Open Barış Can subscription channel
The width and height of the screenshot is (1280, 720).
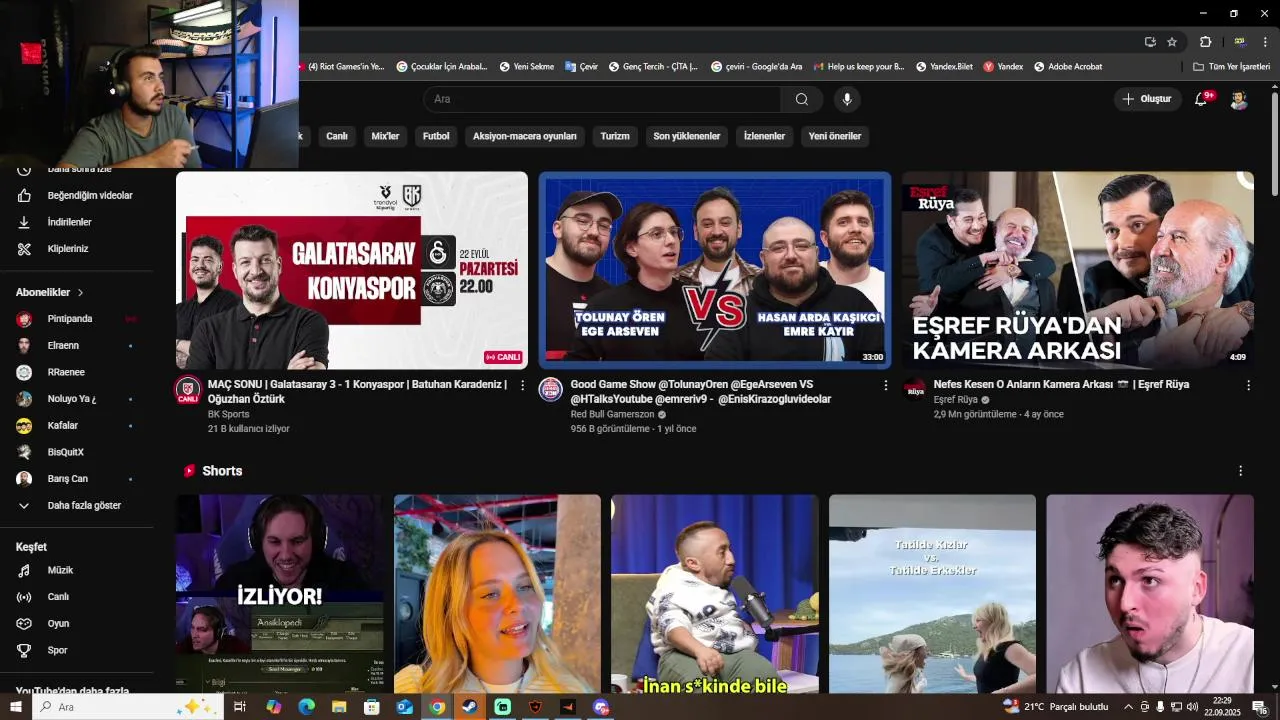pos(77,479)
